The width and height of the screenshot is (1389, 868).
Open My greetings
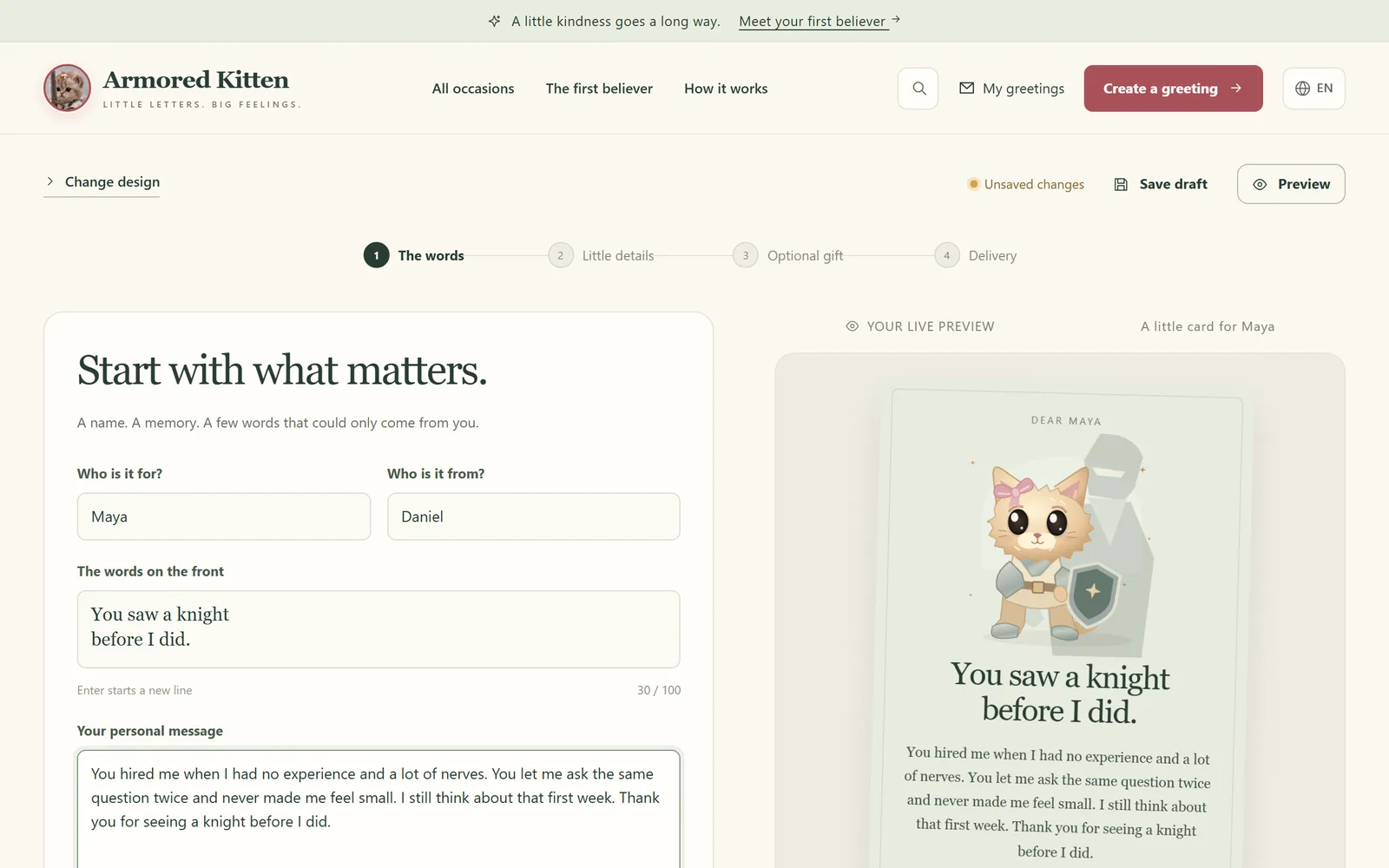(1011, 89)
